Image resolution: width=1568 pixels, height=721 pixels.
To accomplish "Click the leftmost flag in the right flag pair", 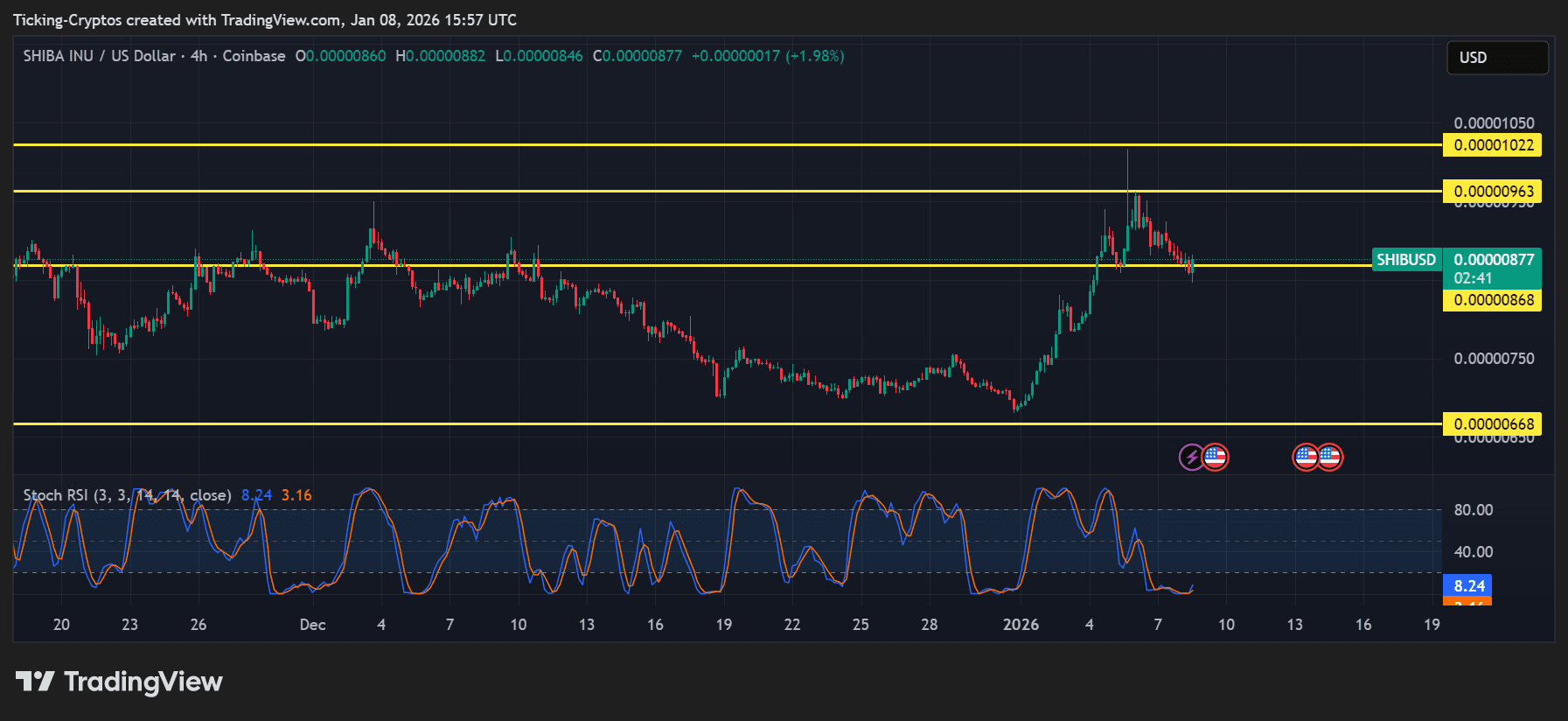I will coord(1306,457).
